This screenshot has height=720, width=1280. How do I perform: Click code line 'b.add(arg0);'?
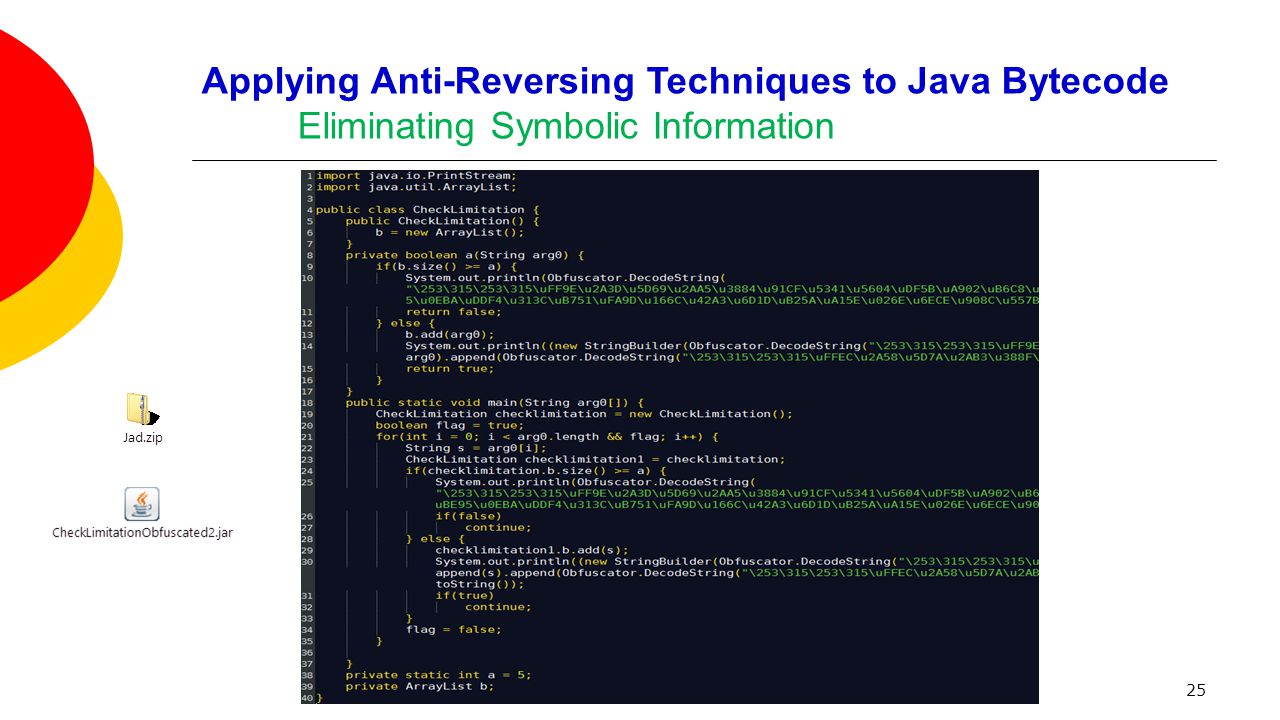(450, 334)
